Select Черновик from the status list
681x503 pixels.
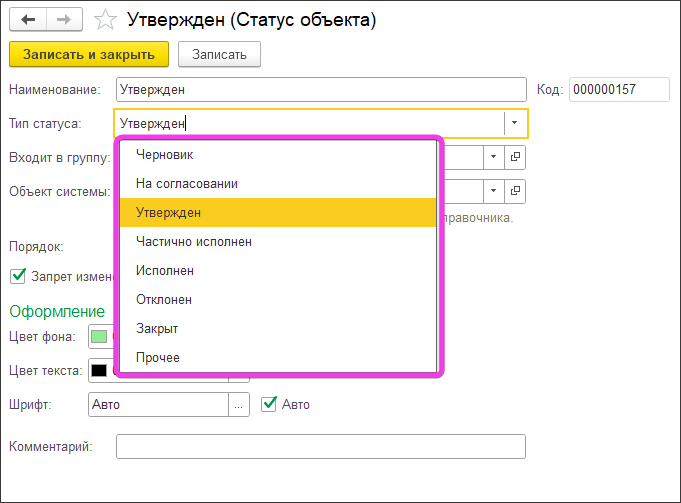click(x=165, y=155)
